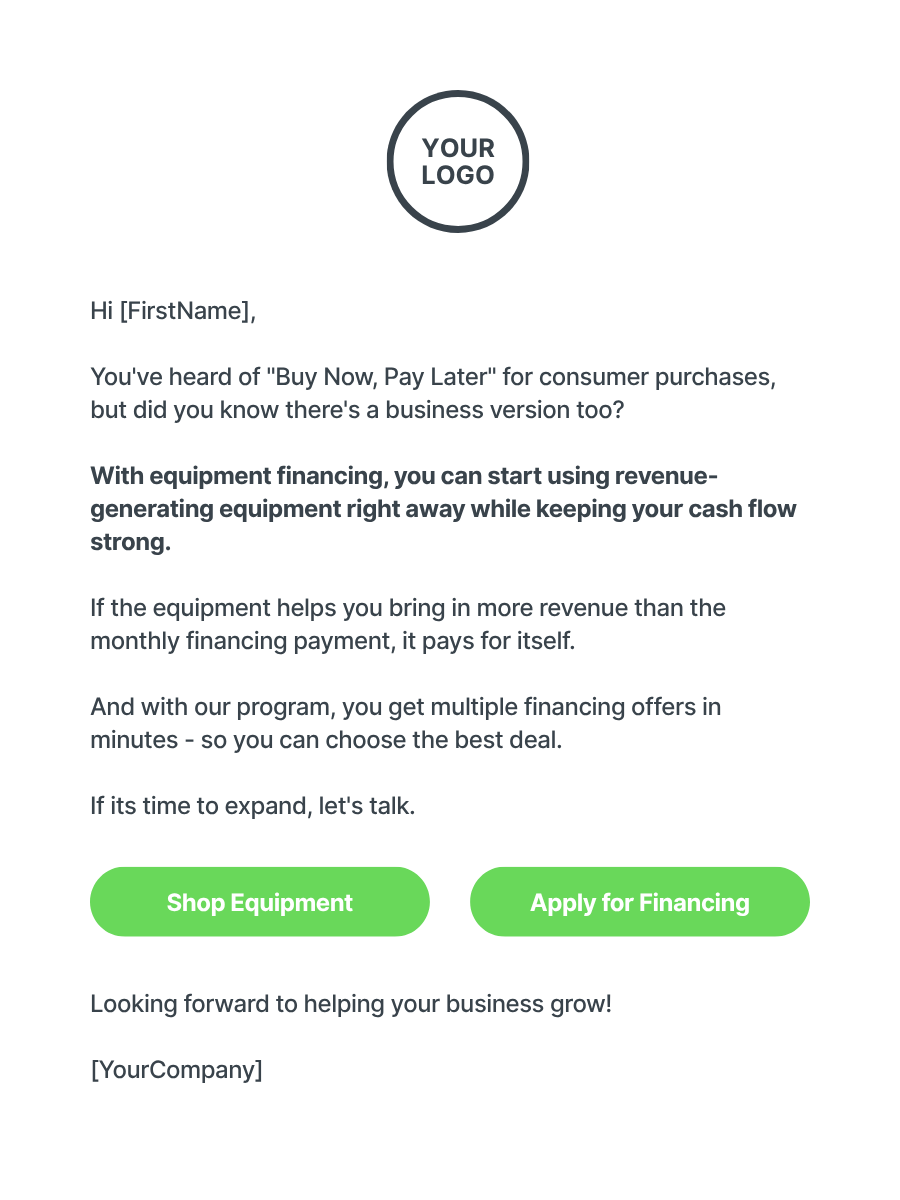Select the Apply for Financing button
900x1200 pixels.
pos(640,902)
